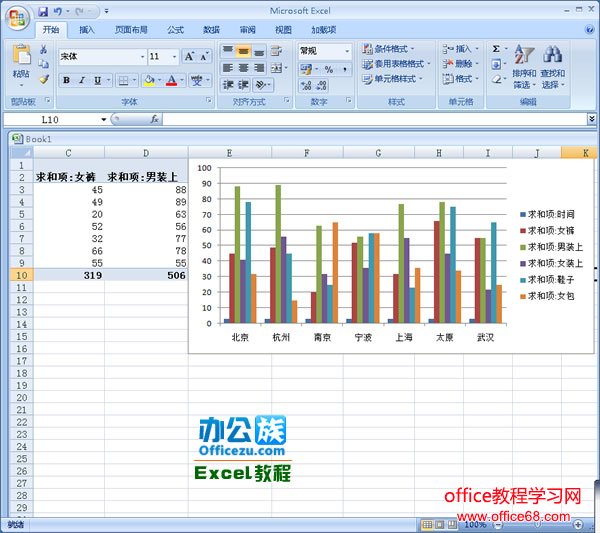Viewport: 600px width, 533px height.
Task: Switch to the 页面布局 tab
Action: pyautogui.click(x=131, y=30)
